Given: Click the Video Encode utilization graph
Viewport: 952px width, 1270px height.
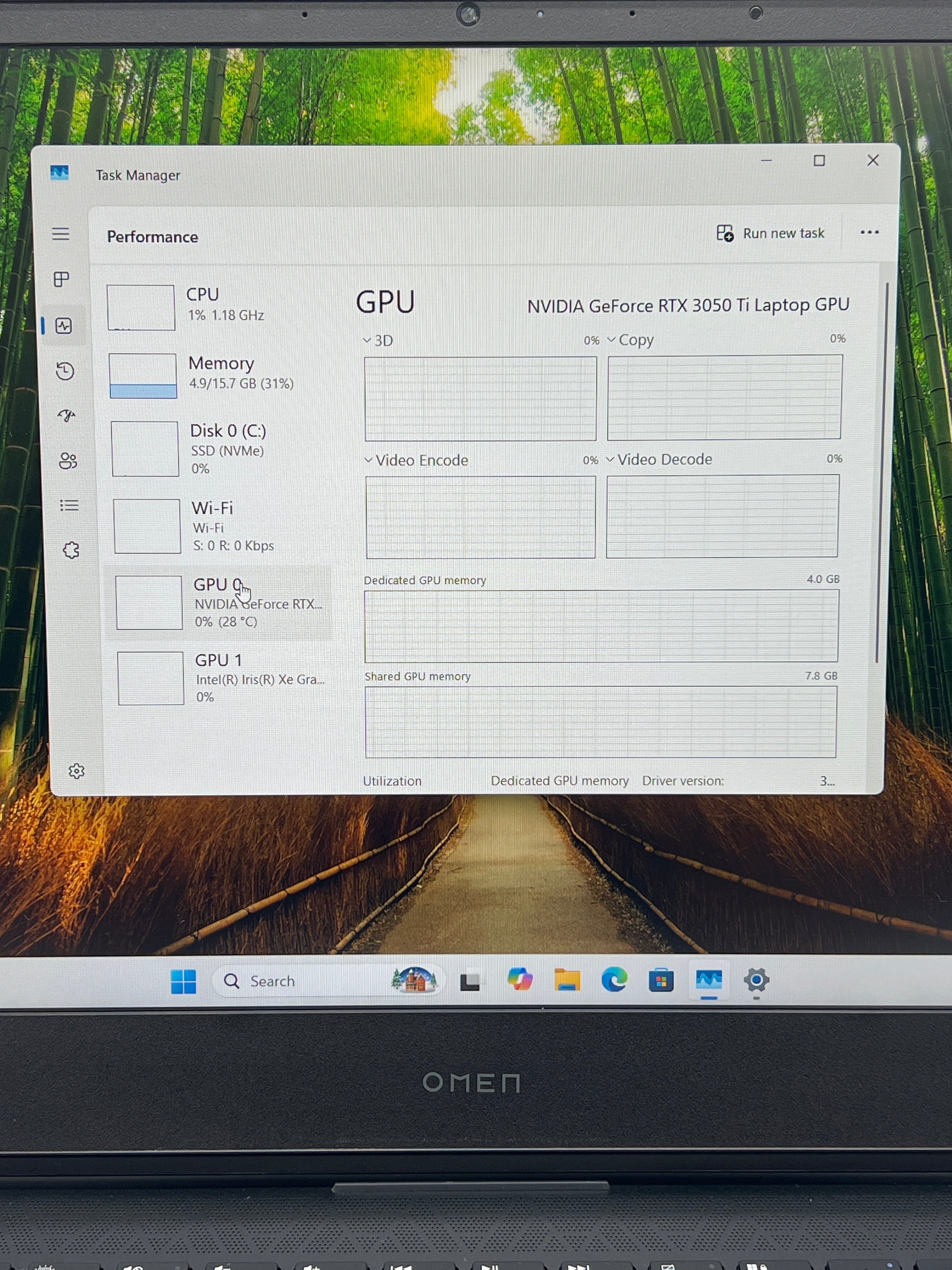Looking at the screenshot, I should tap(481, 517).
